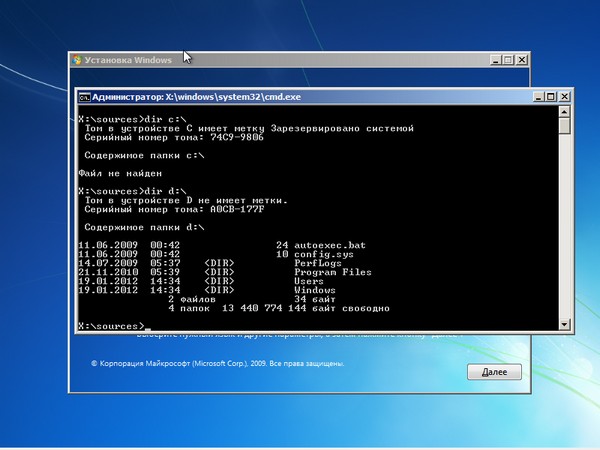Click the Установка Windows title text

(128, 60)
